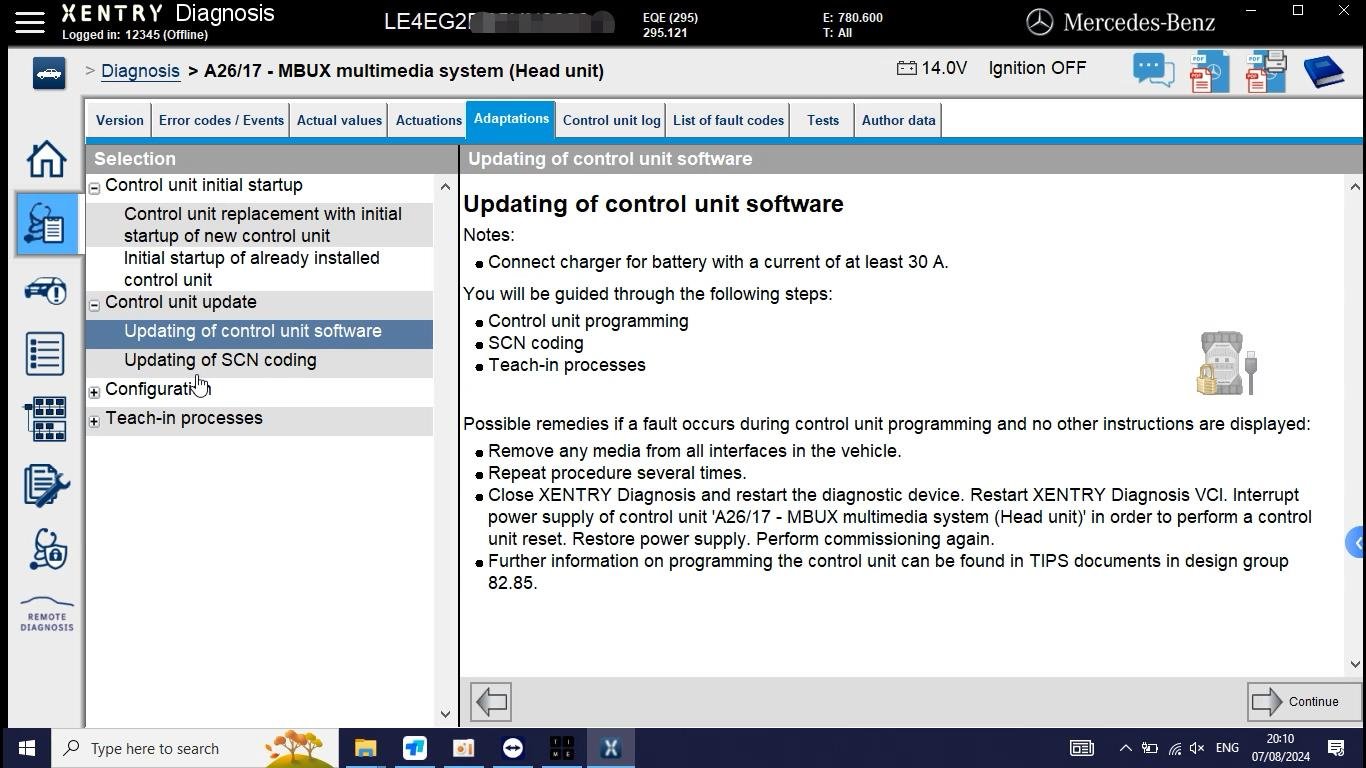The image size is (1366, 768).
Task: Click the volume muted tray icon
Action: pos(1197,748)
